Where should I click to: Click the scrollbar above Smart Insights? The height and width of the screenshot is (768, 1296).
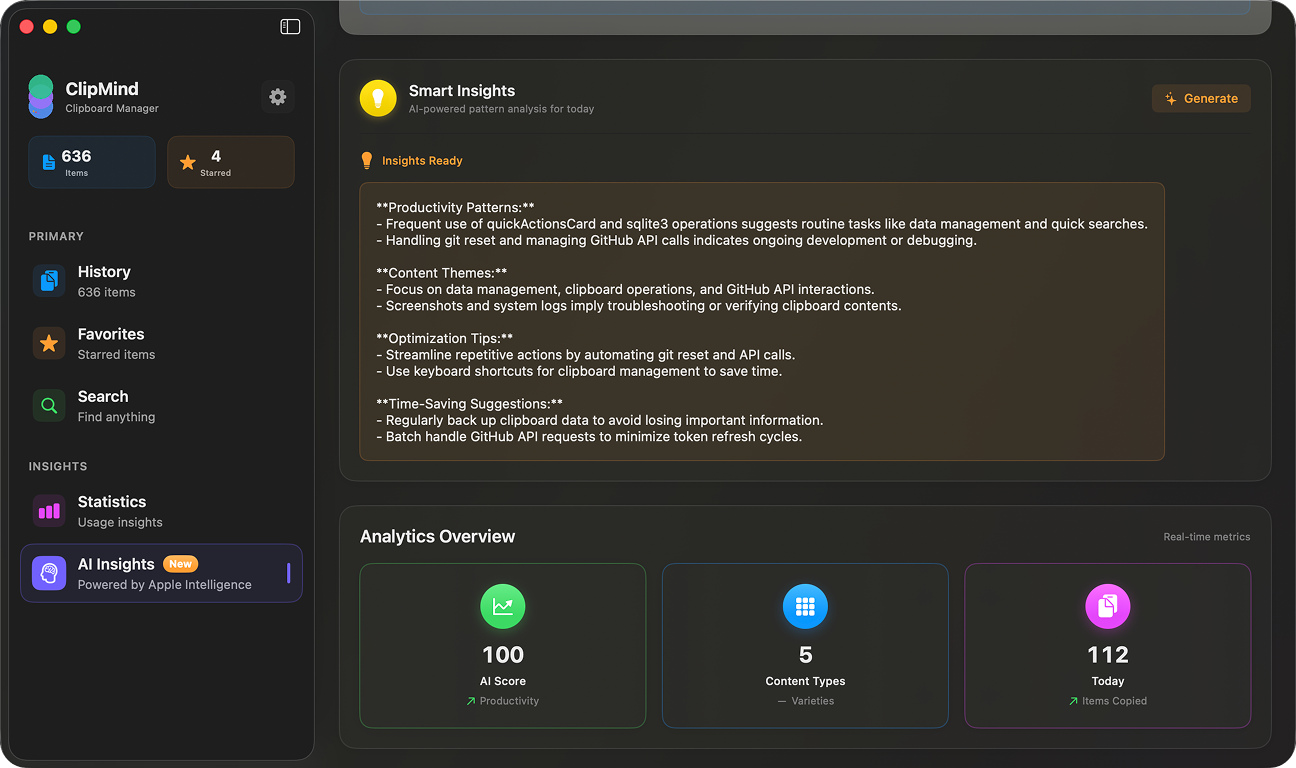tap(805, 8)
